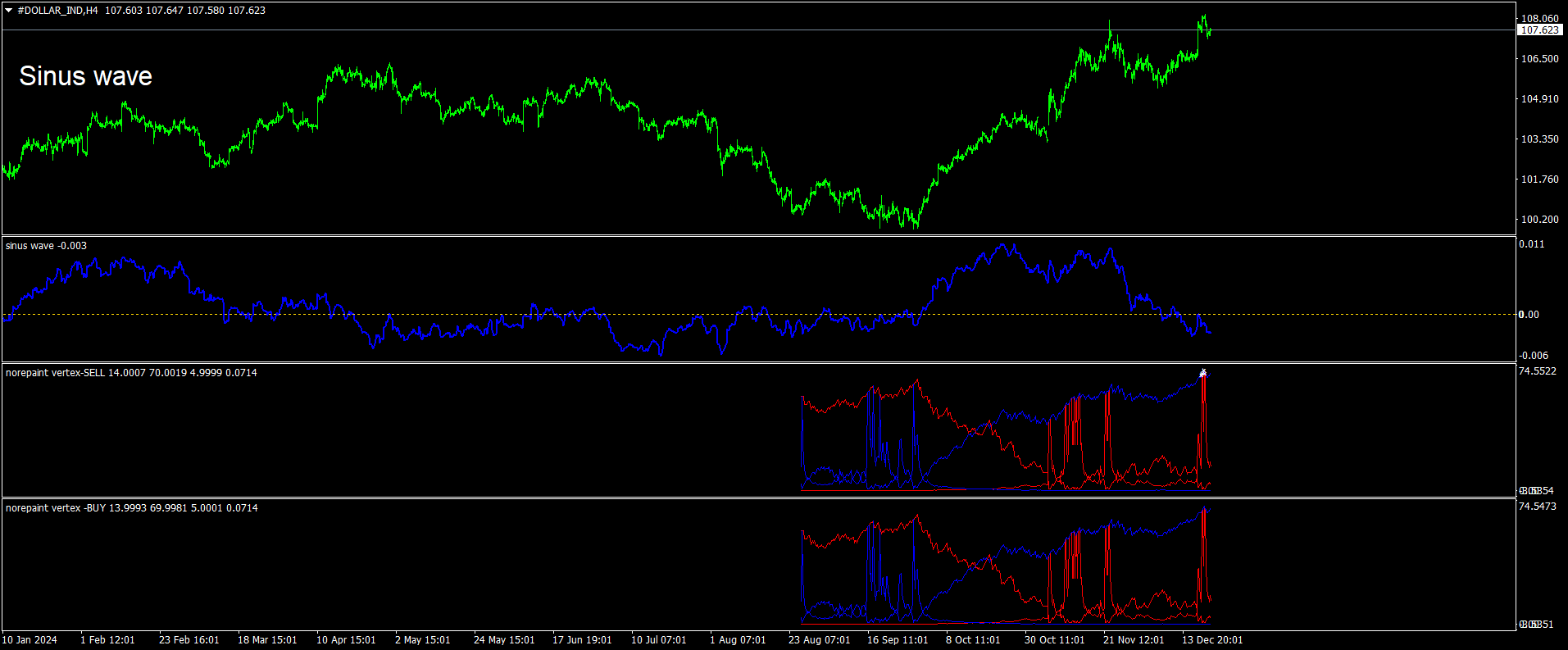Select the -0.006 sinus wave scale value
This screenshot has width=1568, height=650.
pos(1534,355)
